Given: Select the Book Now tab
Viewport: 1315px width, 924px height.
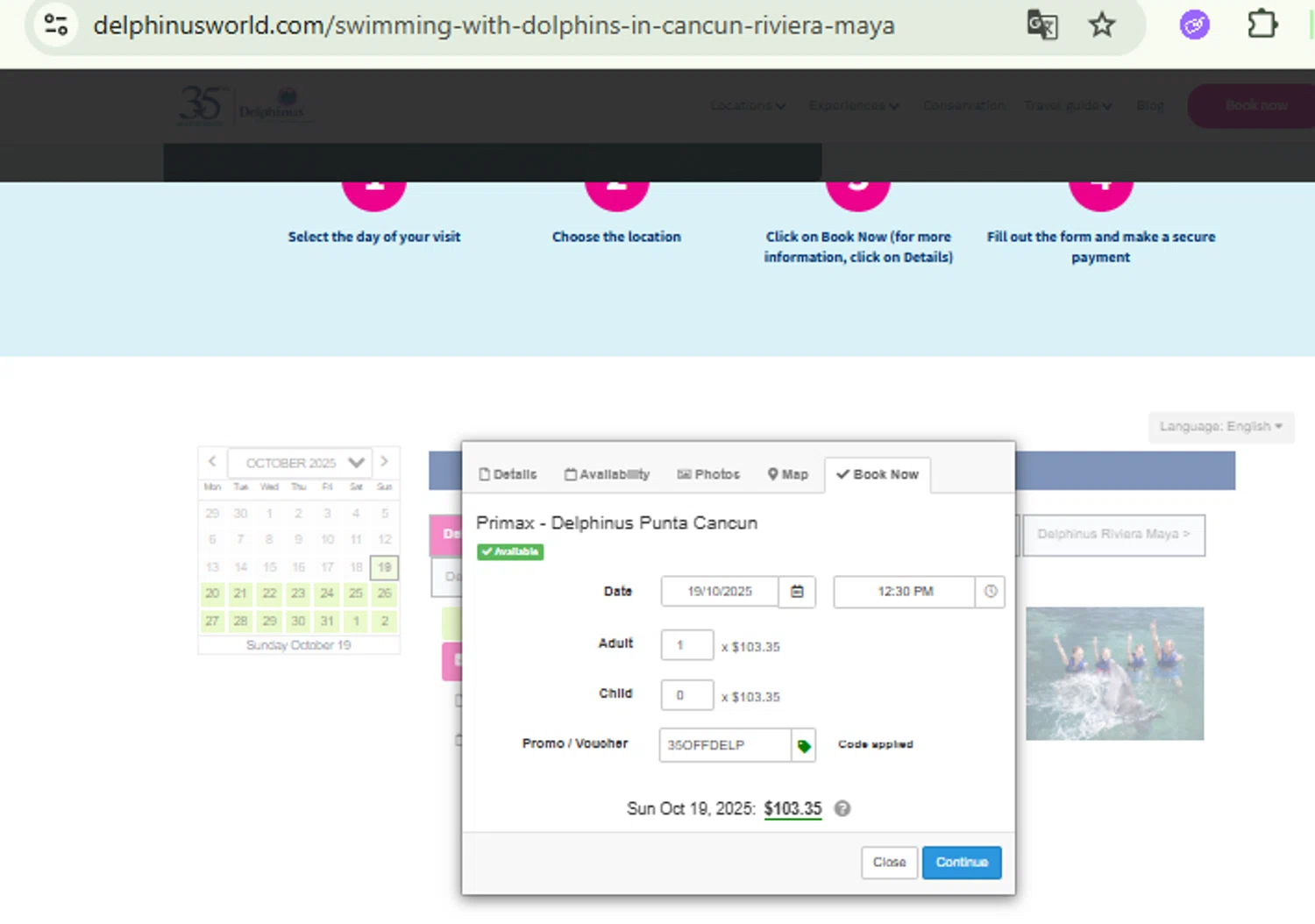Looking at the screenshot, I should point(878,474).
